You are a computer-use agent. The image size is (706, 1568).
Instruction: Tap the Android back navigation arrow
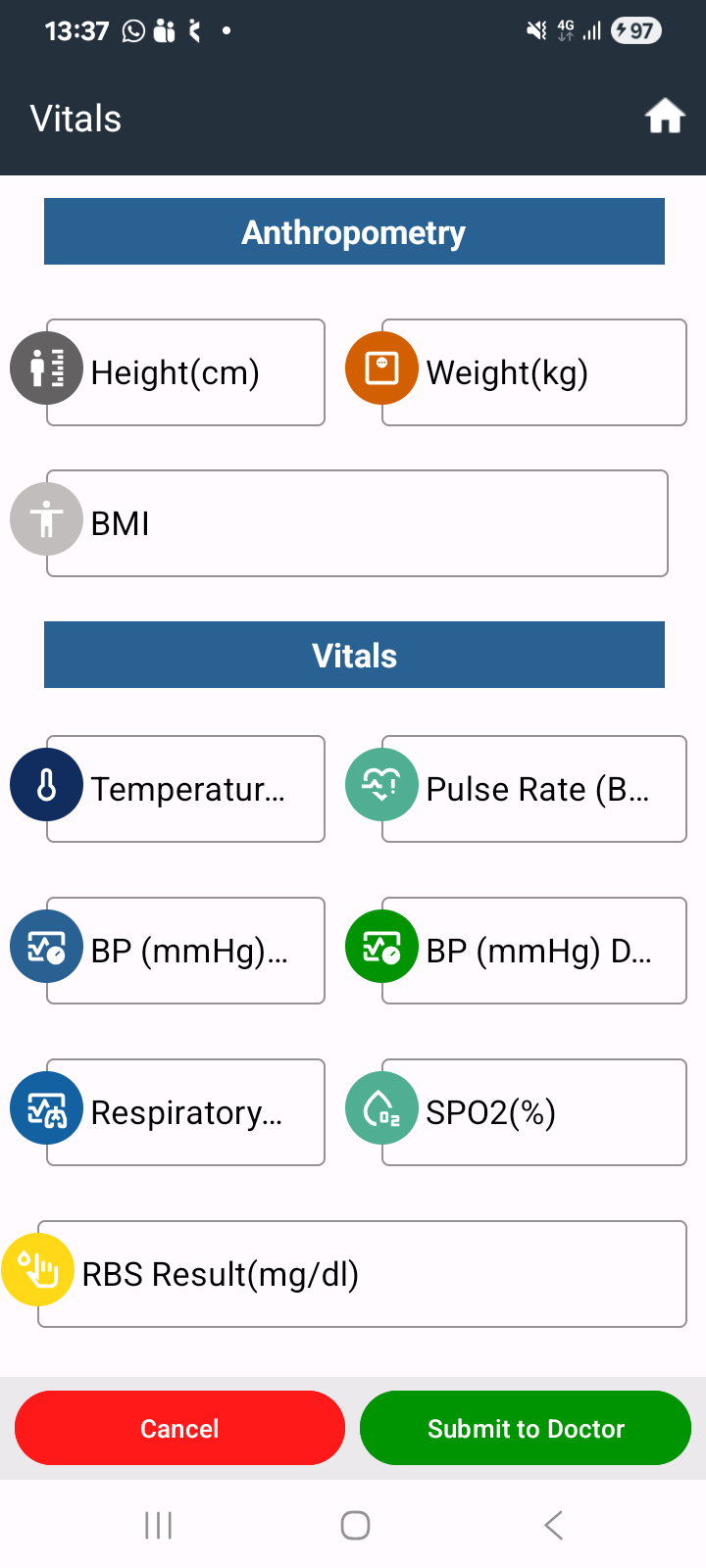click(x=554, y=1525)
